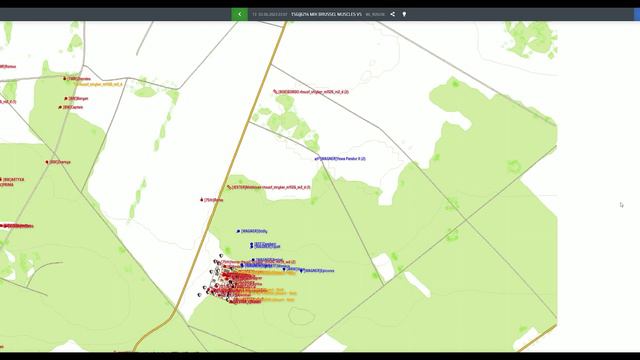Click the location pin icon in top bar
Viewport: 640px width, 360px height.
click(x=404, y=14)
